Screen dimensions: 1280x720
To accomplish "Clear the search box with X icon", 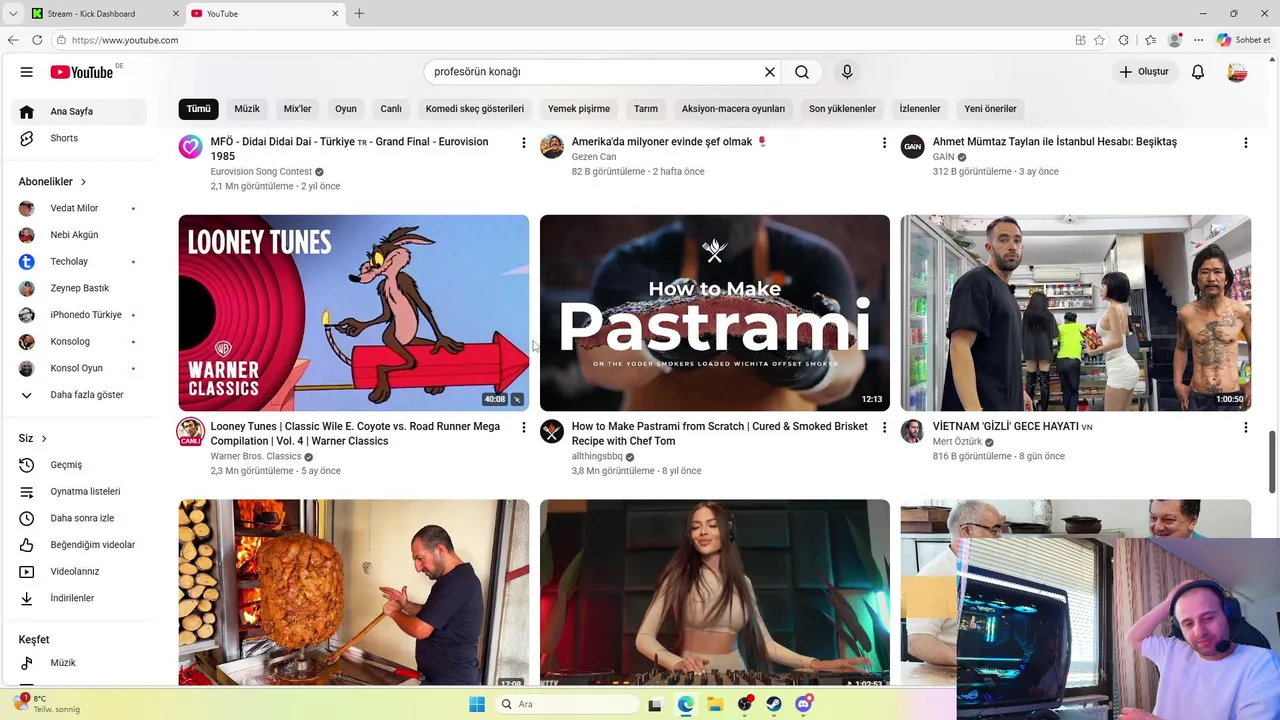I will [770, 72].
